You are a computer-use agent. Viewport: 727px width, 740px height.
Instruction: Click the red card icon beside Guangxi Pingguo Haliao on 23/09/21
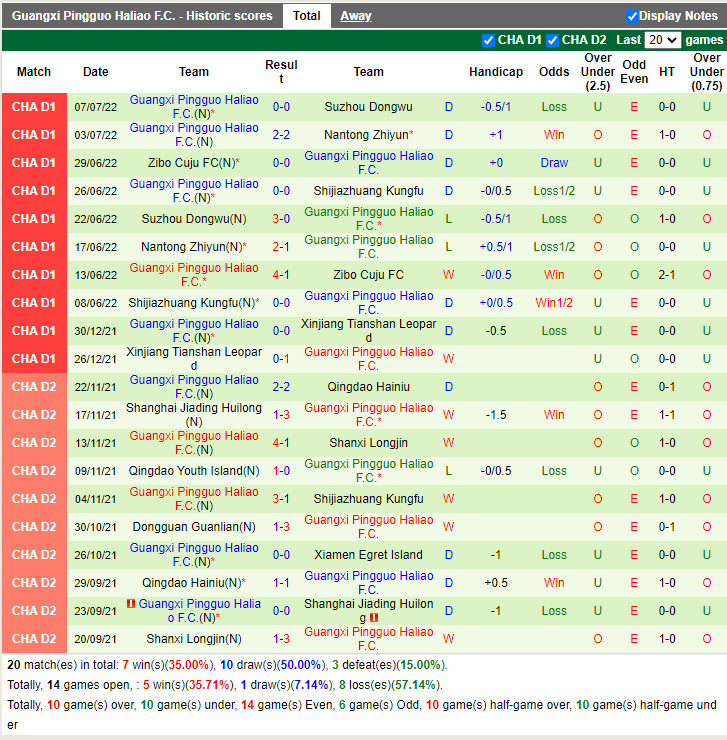pyautogui.click(x=131, y=603)
